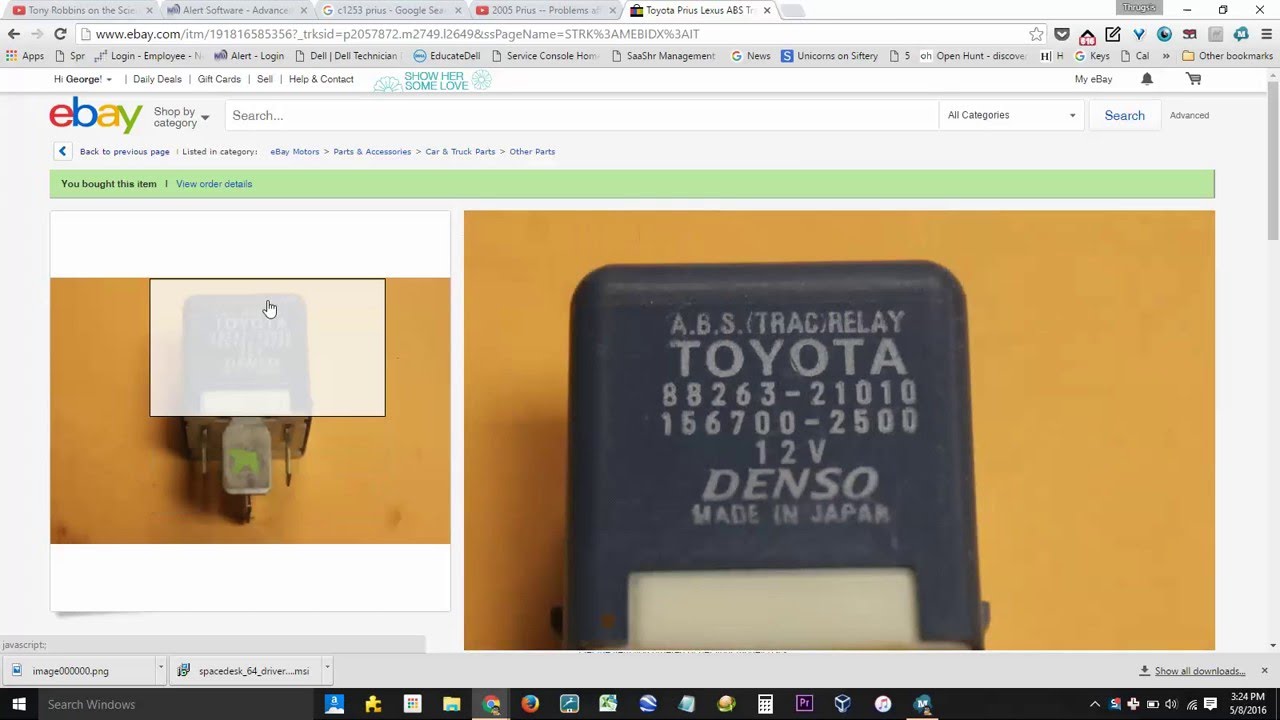Viewport: 1280px width, 720px height.
Task: Open the iTunes taskbar icon
Action: coord(882,704)
